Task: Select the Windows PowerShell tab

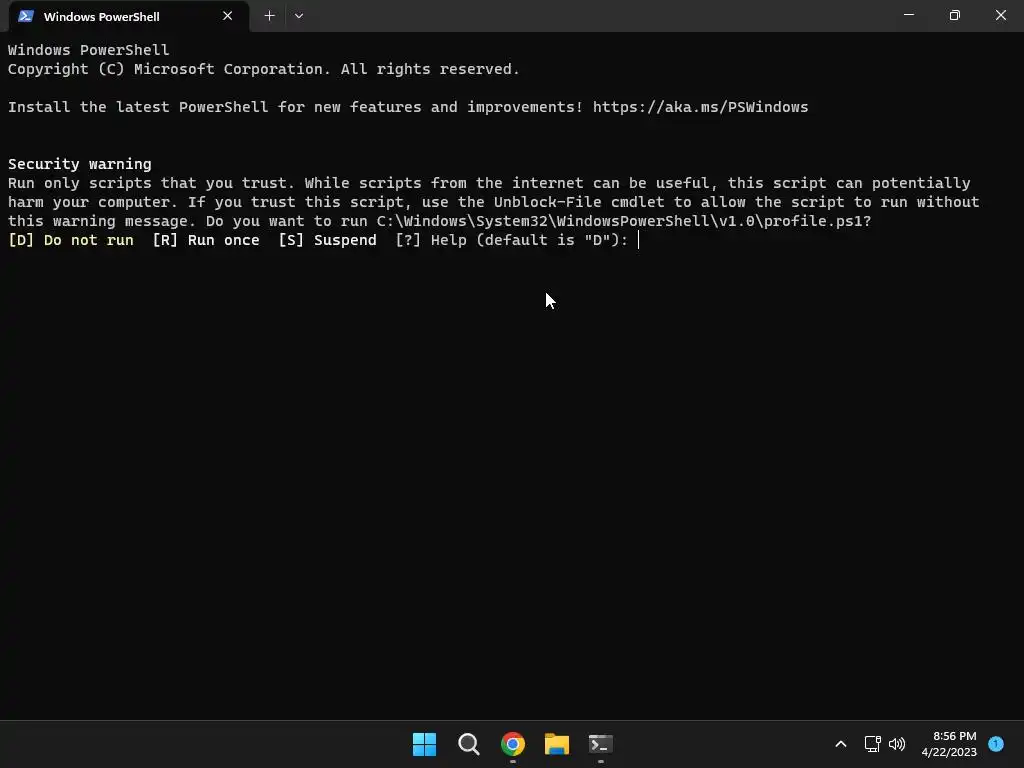Action: (129, 16)
